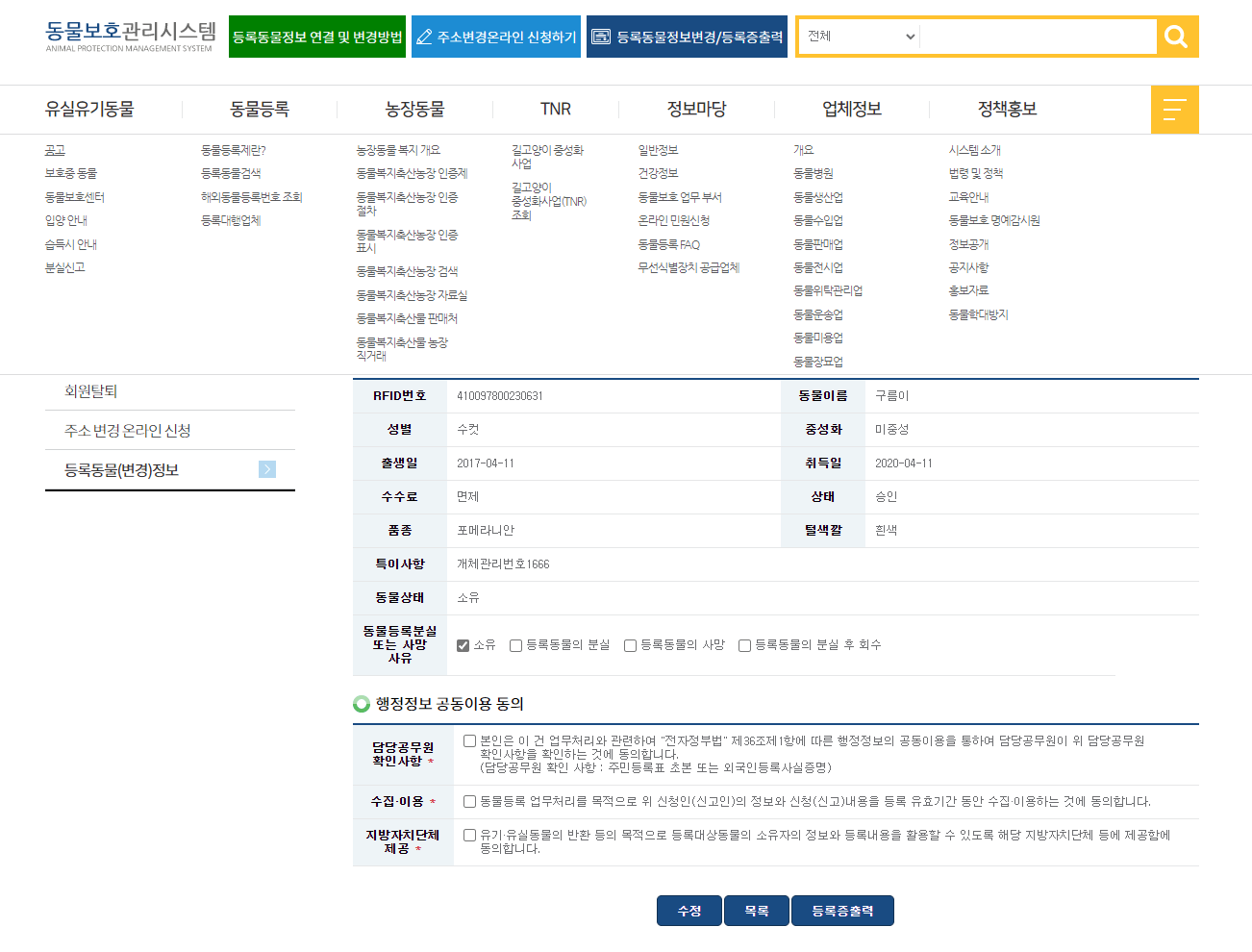Viewport: 1252px width, 952px height.
Task: Click the search text input field
Action: (1038, 37)
